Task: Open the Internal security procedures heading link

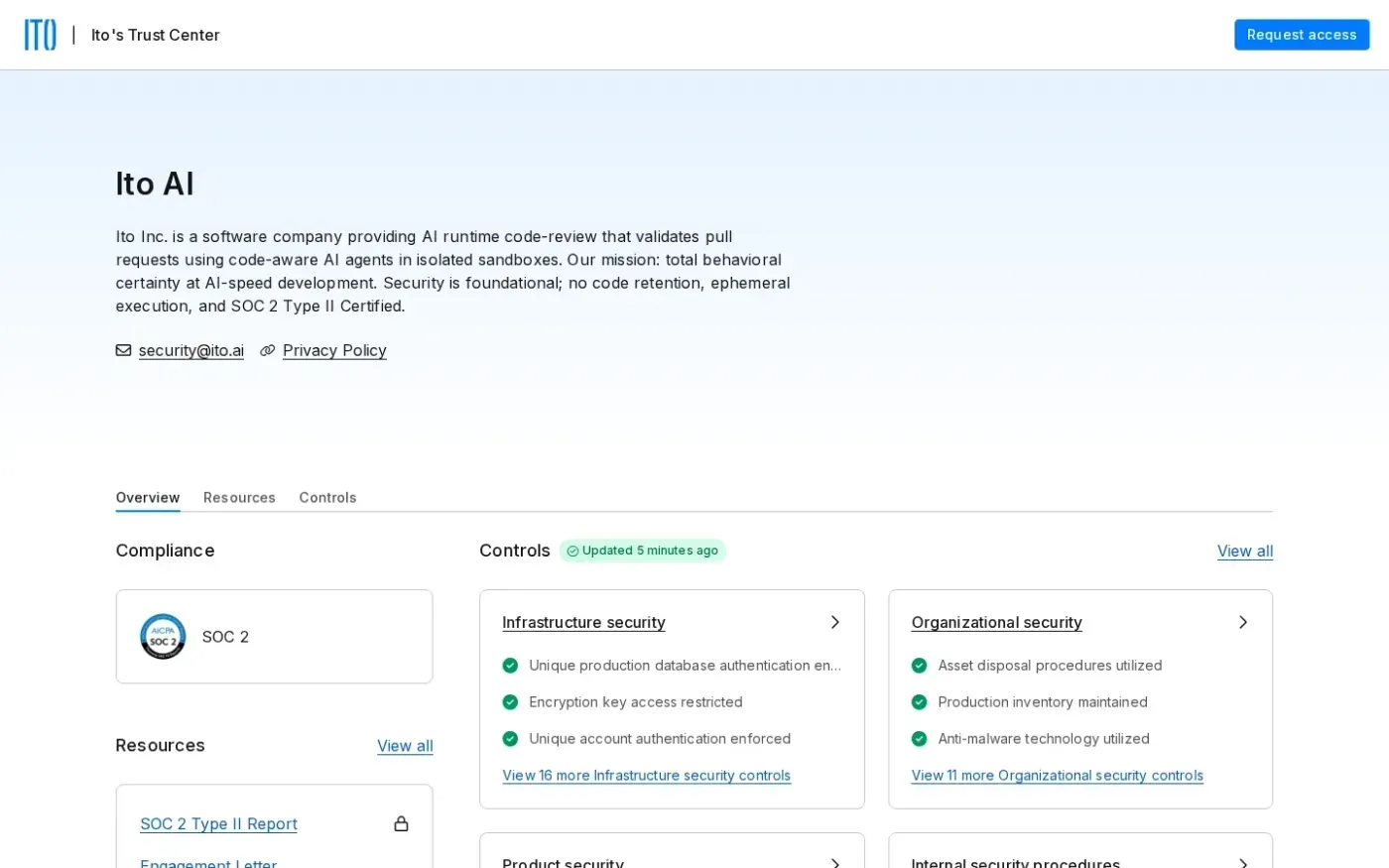Action: (x=1015, y=863)
